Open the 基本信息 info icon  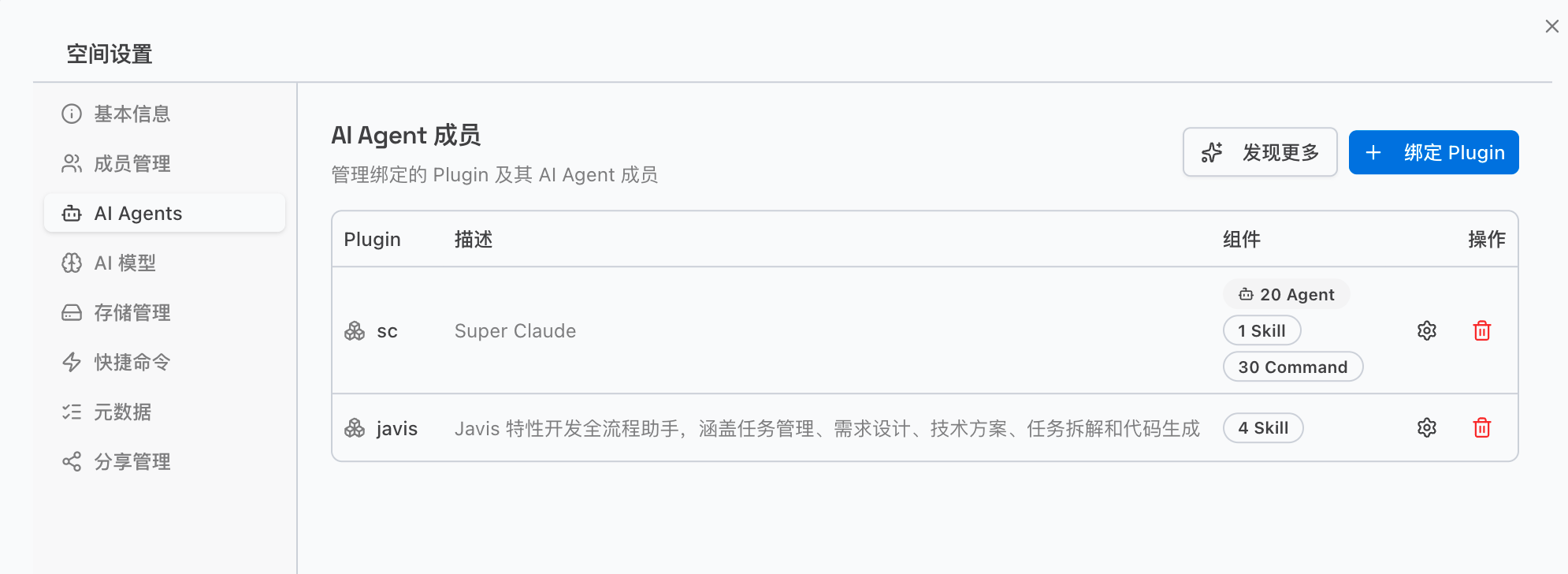72,114
